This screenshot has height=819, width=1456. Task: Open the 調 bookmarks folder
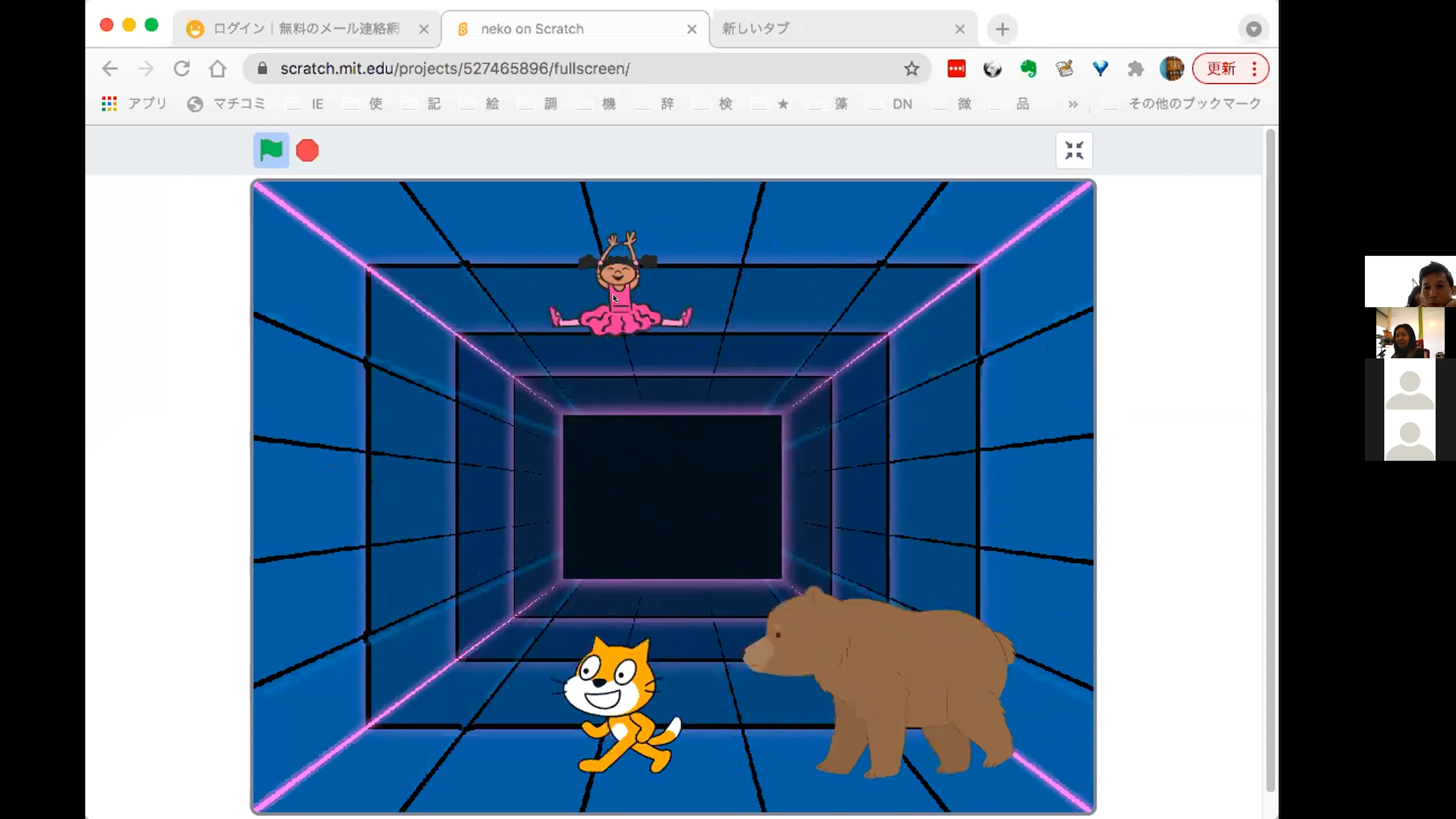(538, 104)
